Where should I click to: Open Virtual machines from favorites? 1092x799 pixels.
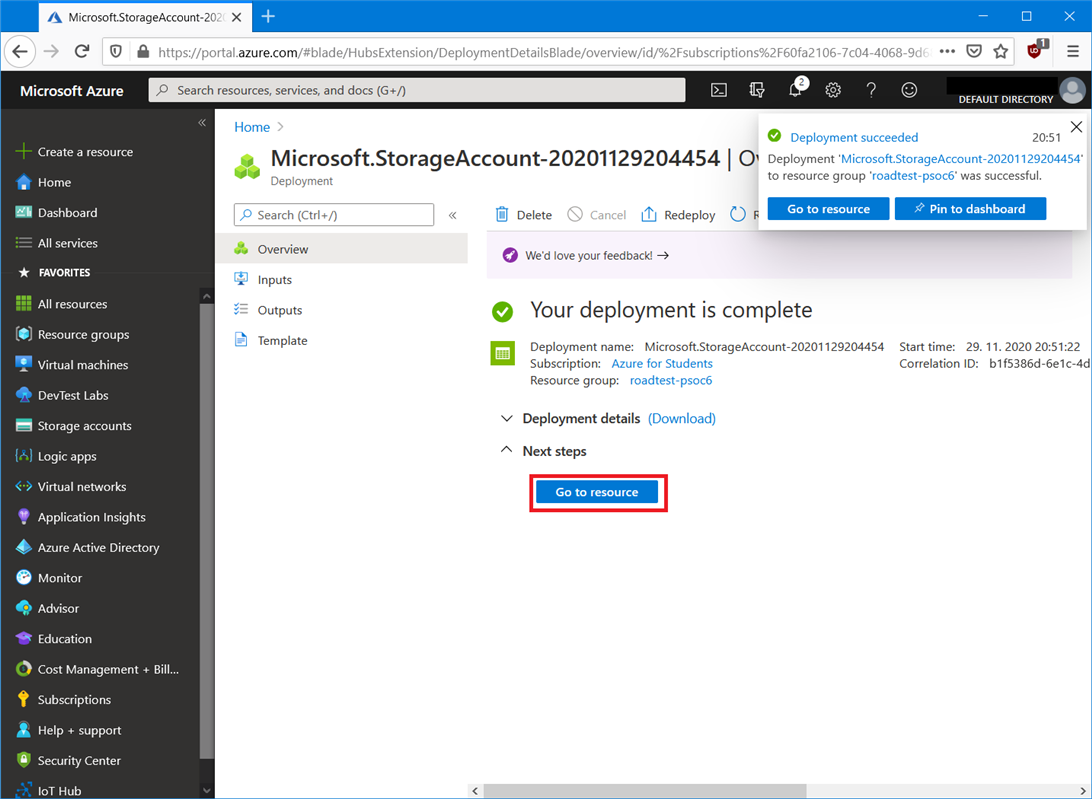pos(82,365)
